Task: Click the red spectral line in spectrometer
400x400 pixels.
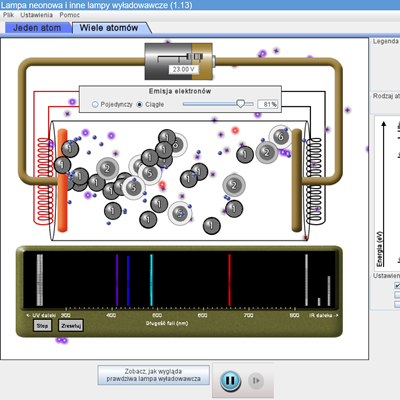Action: coord(229,280)
